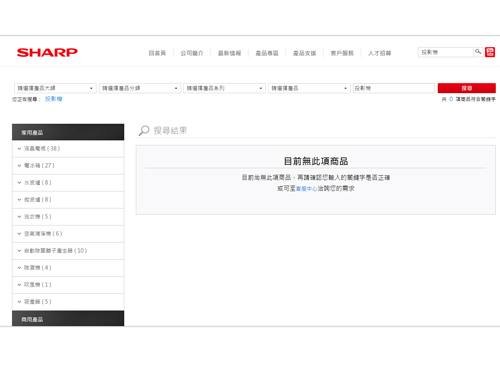Click the magnifier icon beside 搜尋結果
This screenshot has height=375, width=500.
(144, 130)
